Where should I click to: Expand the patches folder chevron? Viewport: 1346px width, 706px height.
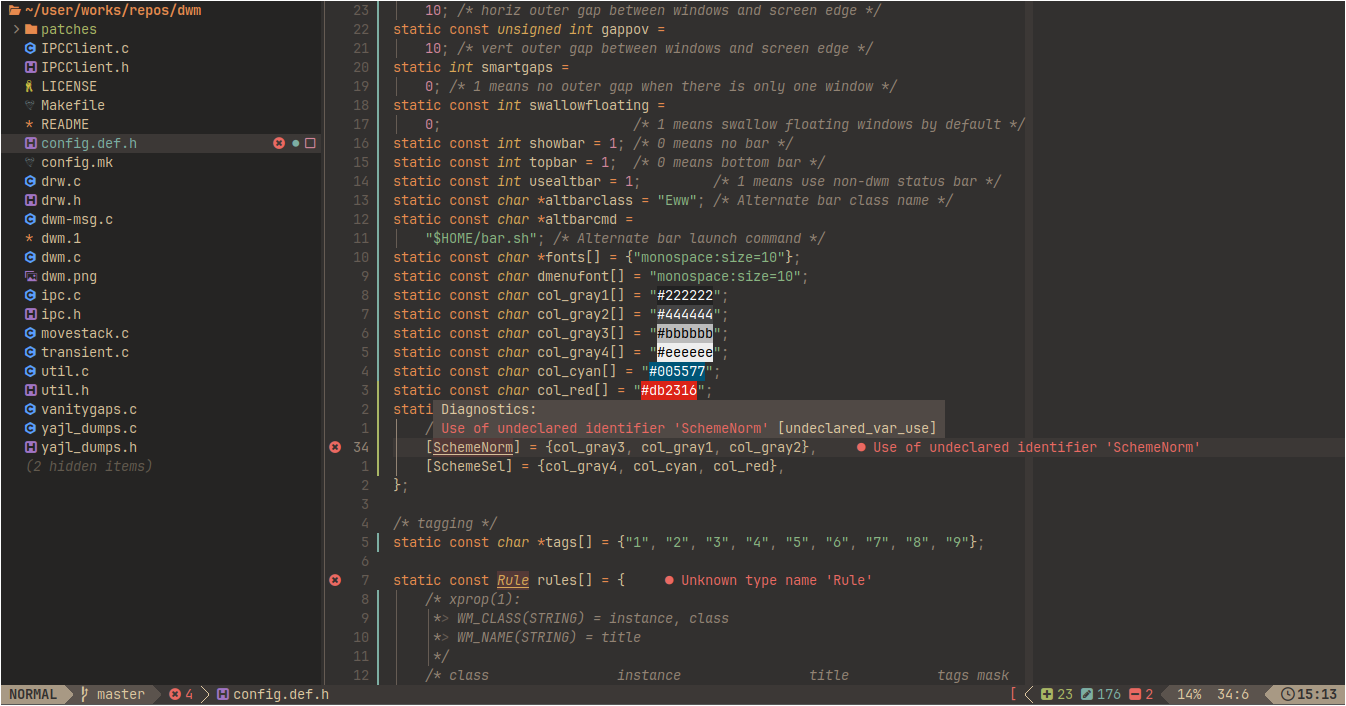click(x=17, y=29)
